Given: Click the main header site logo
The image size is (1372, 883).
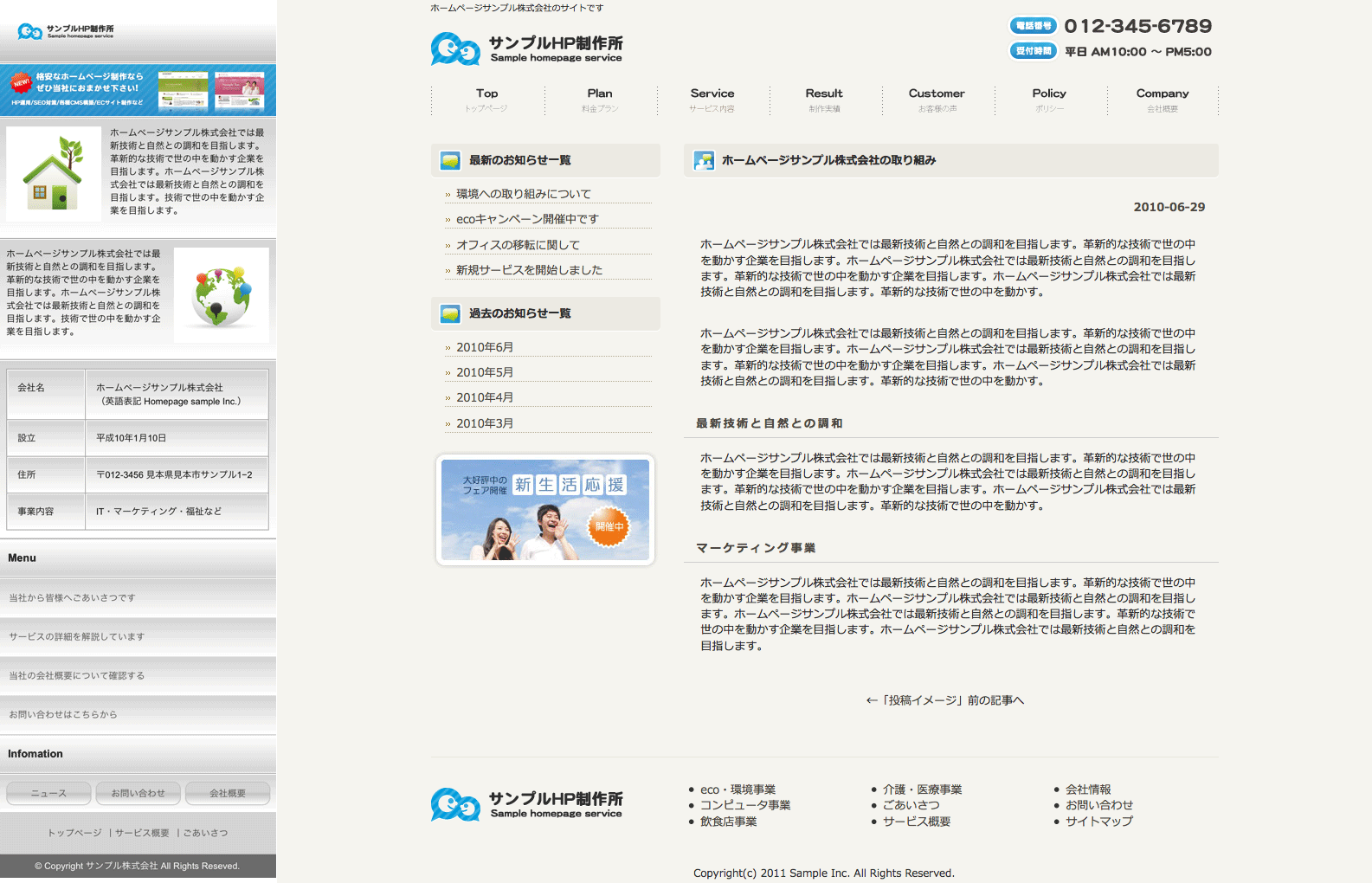Looking at the screenshot, I should click(526, 49).
